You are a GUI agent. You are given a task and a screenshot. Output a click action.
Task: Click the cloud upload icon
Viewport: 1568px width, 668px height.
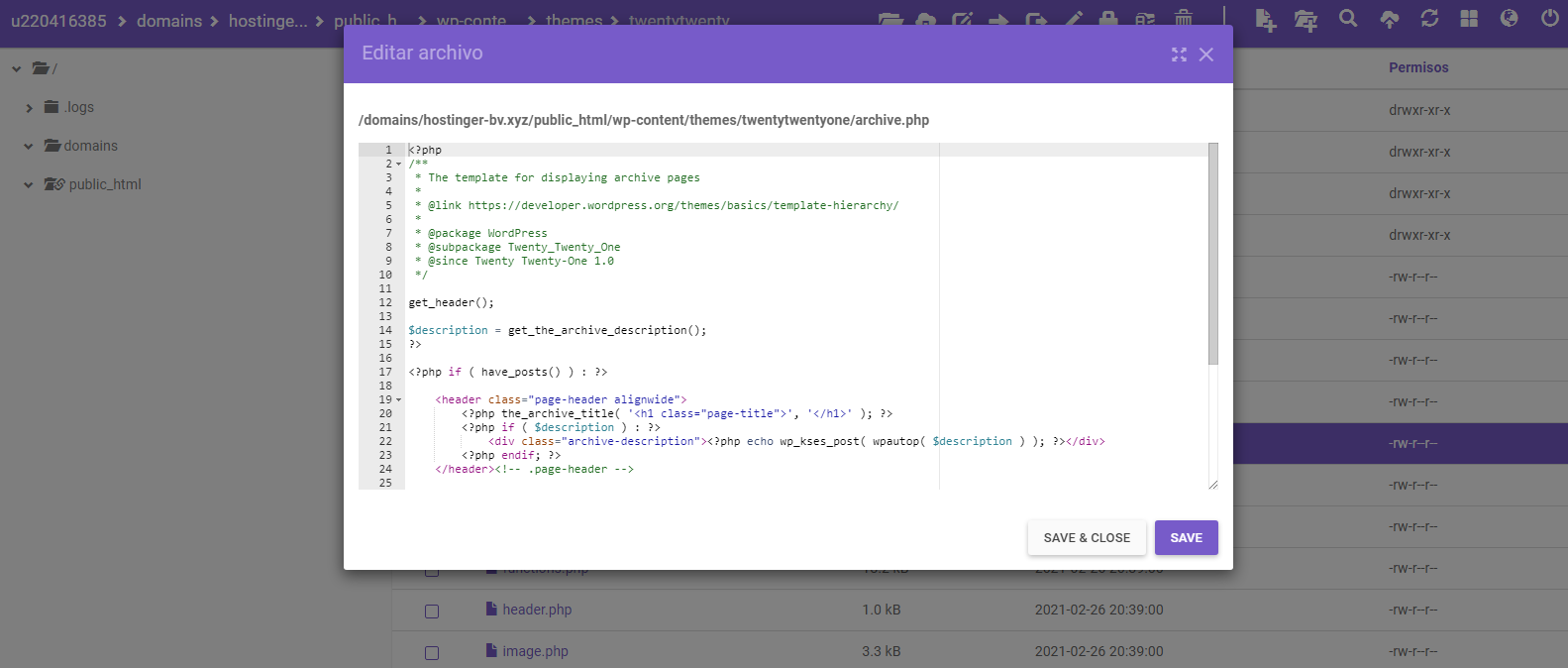[x=1389, y=20]
